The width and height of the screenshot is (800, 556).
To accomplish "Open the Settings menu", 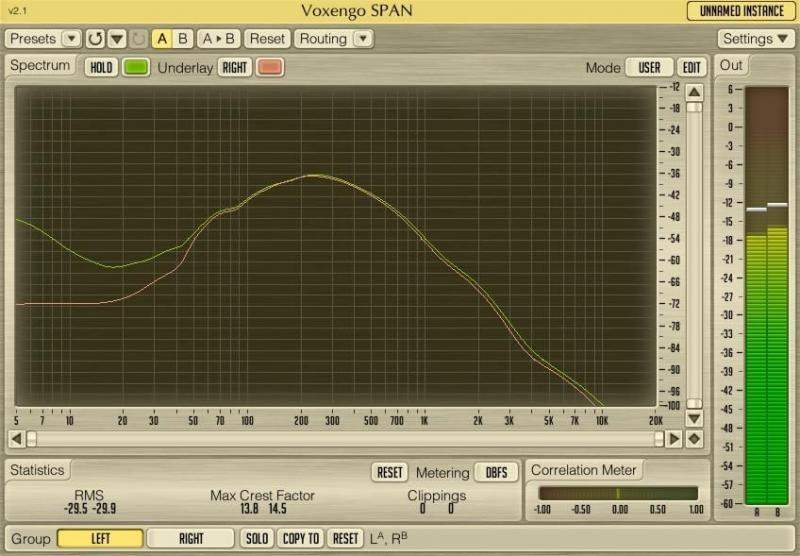I will (755, 39).
